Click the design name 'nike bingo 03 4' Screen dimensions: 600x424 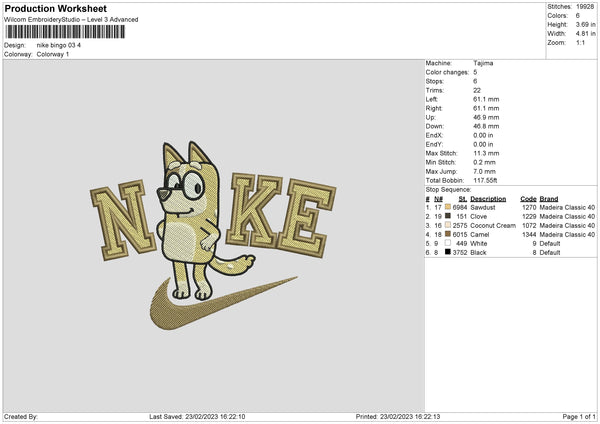point(59,45)
